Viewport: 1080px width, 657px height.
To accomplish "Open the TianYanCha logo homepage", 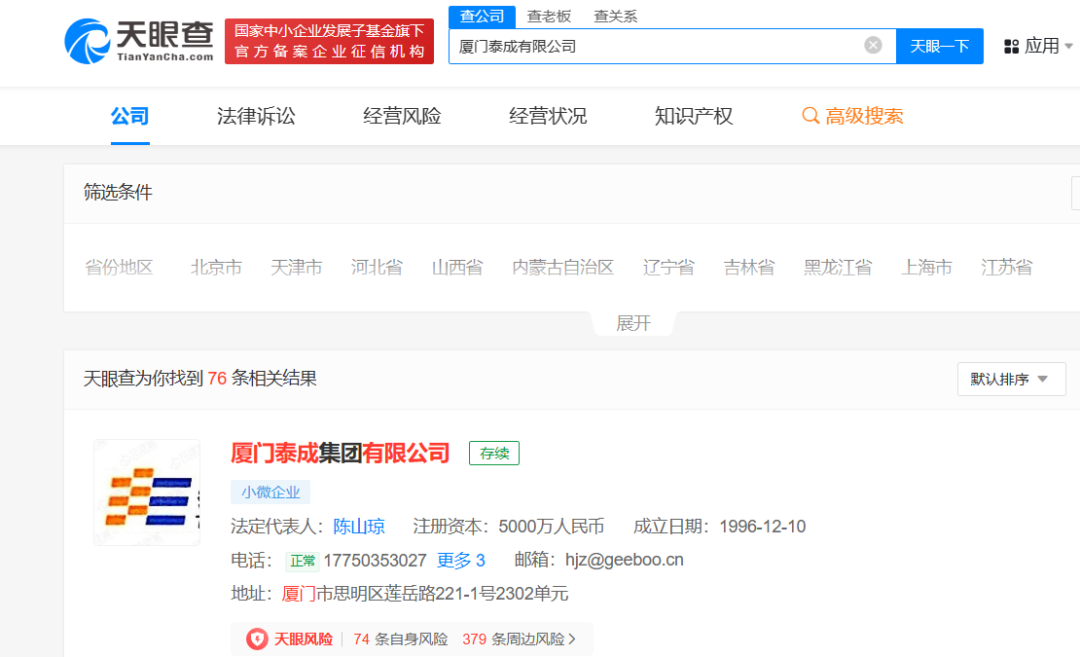I will (x=138, y=41).
